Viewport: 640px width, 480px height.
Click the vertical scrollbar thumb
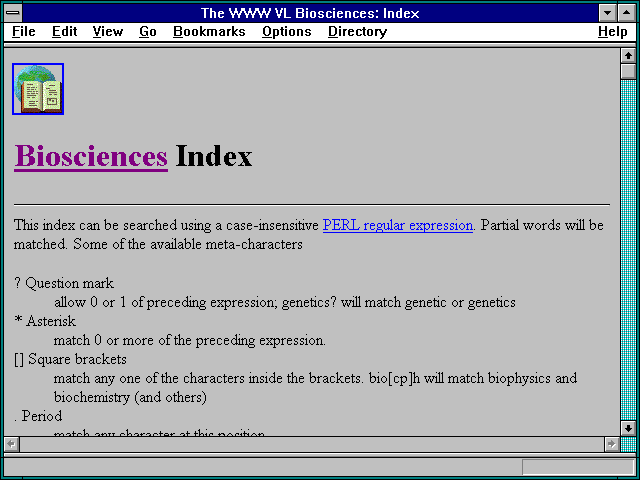click(x=628, y=71)
